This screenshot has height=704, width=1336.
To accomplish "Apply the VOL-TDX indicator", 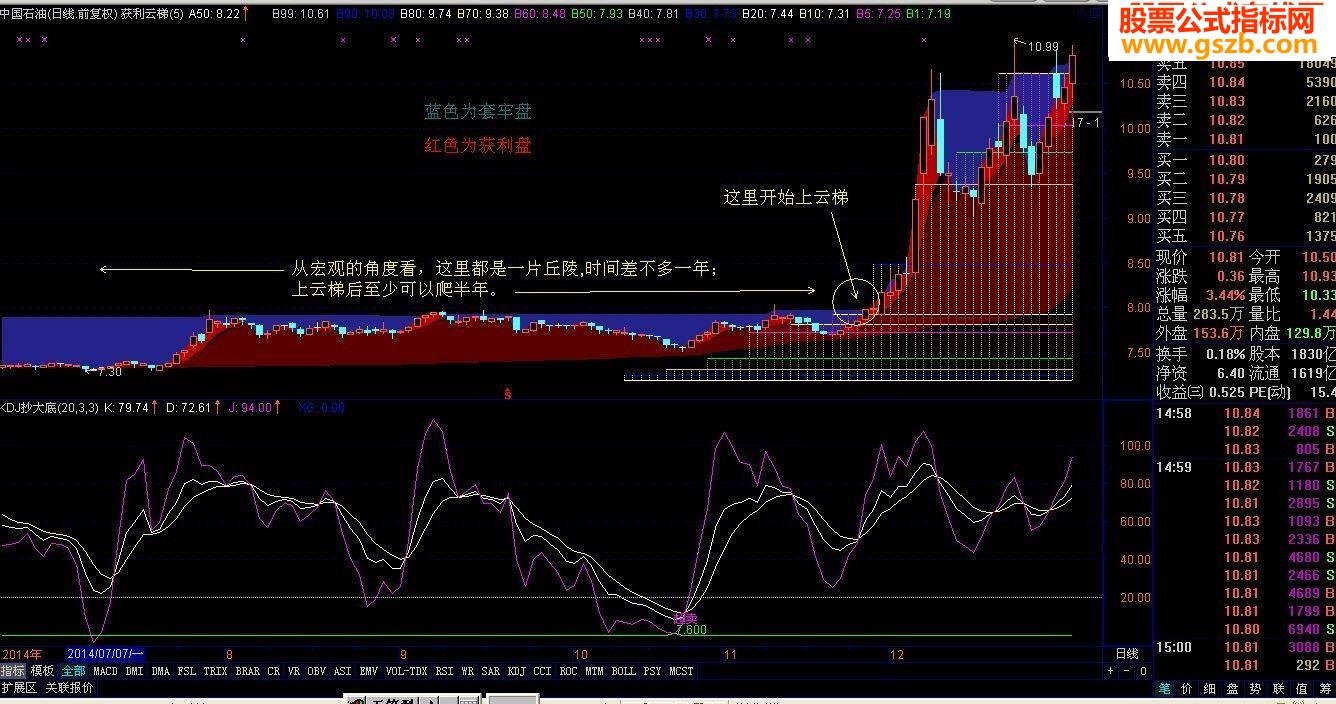I will (406, 671).
